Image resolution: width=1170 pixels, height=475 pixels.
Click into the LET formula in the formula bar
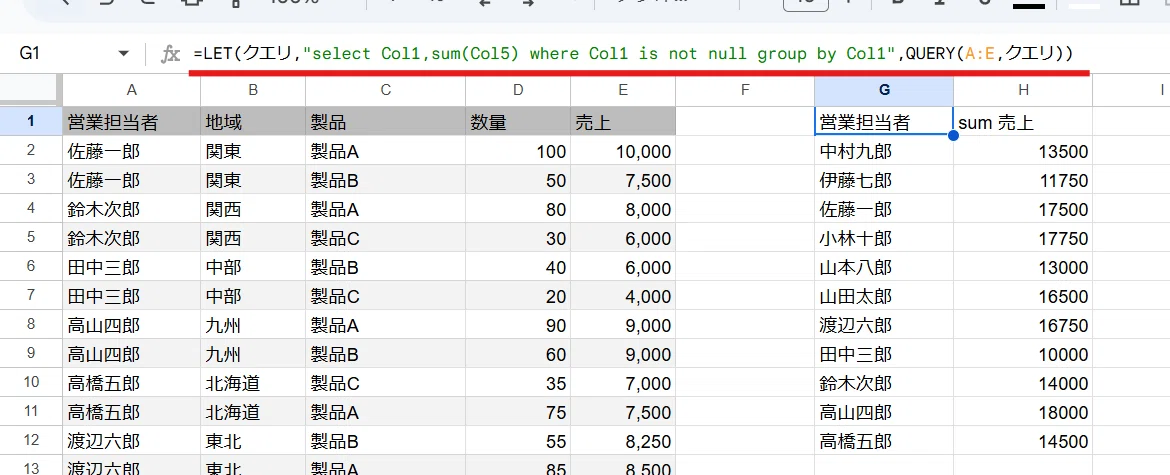[x=633, y=54]
